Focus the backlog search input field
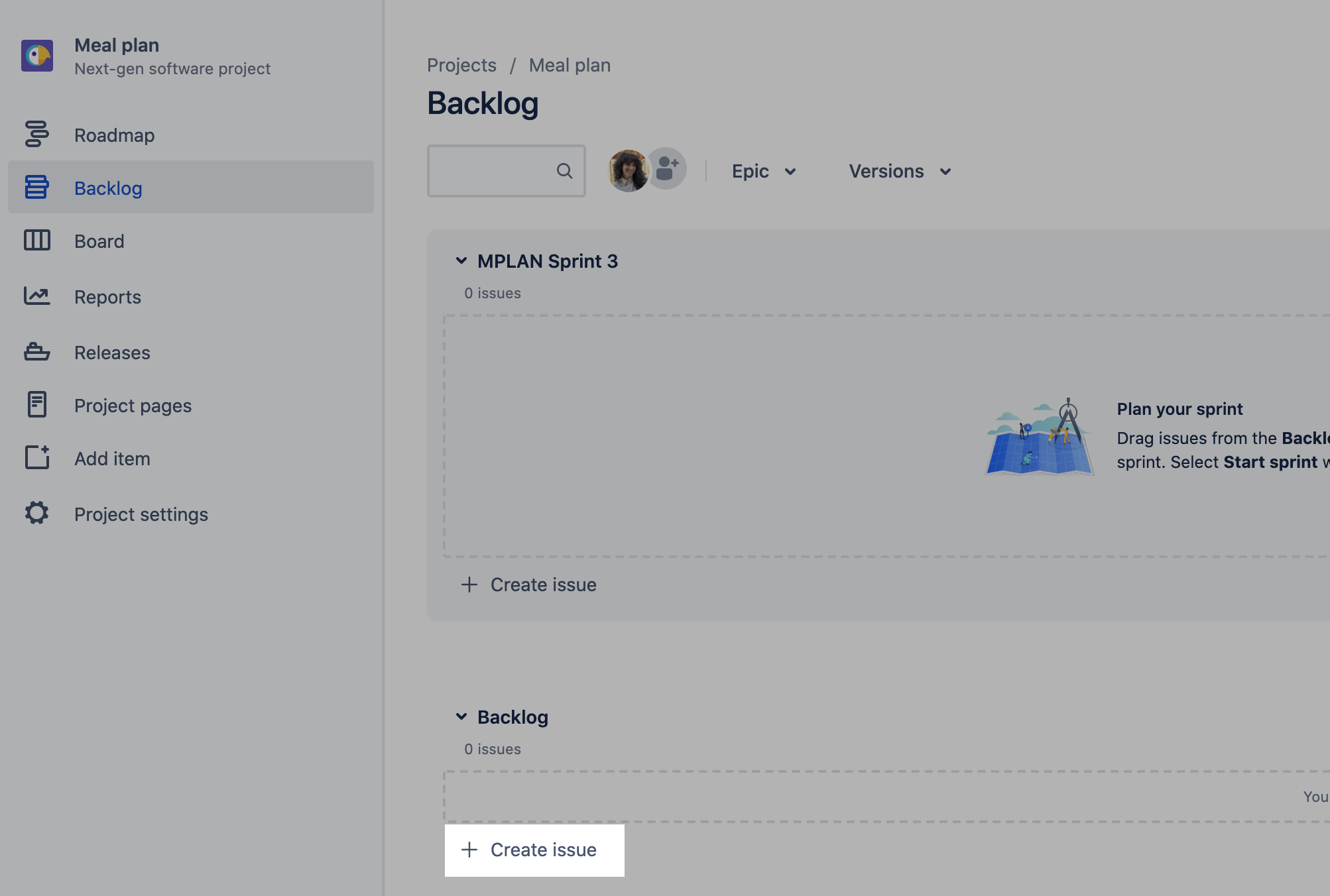Viewport: 1330px width, 896px height. (507, 171)
